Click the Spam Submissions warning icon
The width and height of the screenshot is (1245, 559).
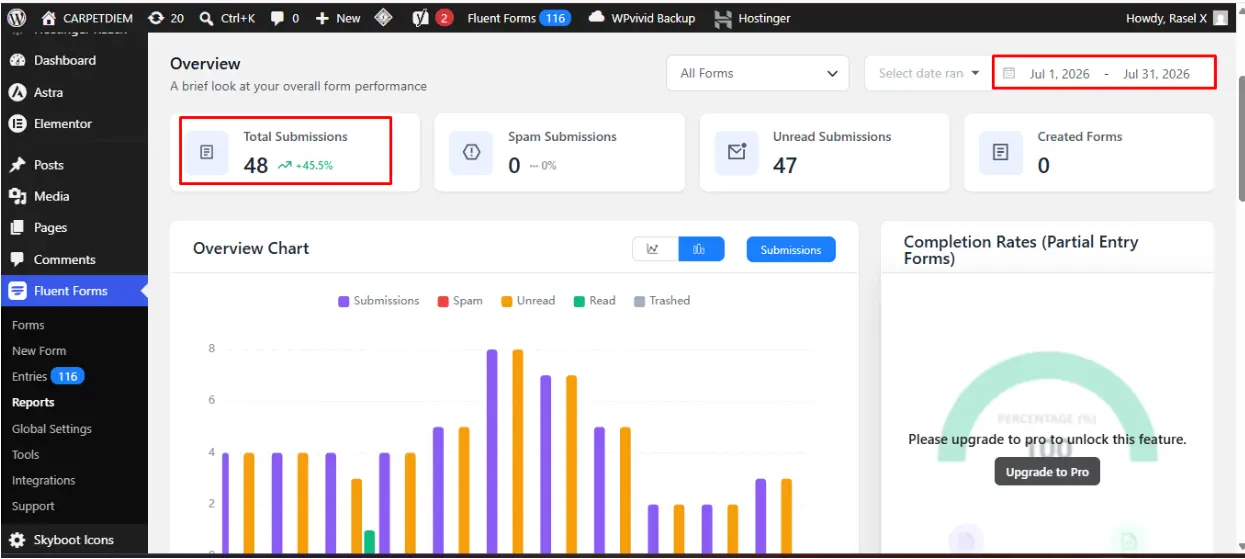[471, 152]
